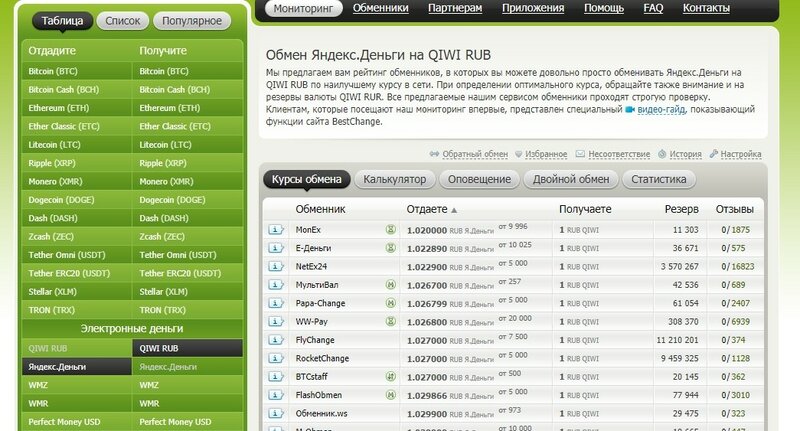Click the exchange-arrows badge on BTCstaff row

[391, 375]
